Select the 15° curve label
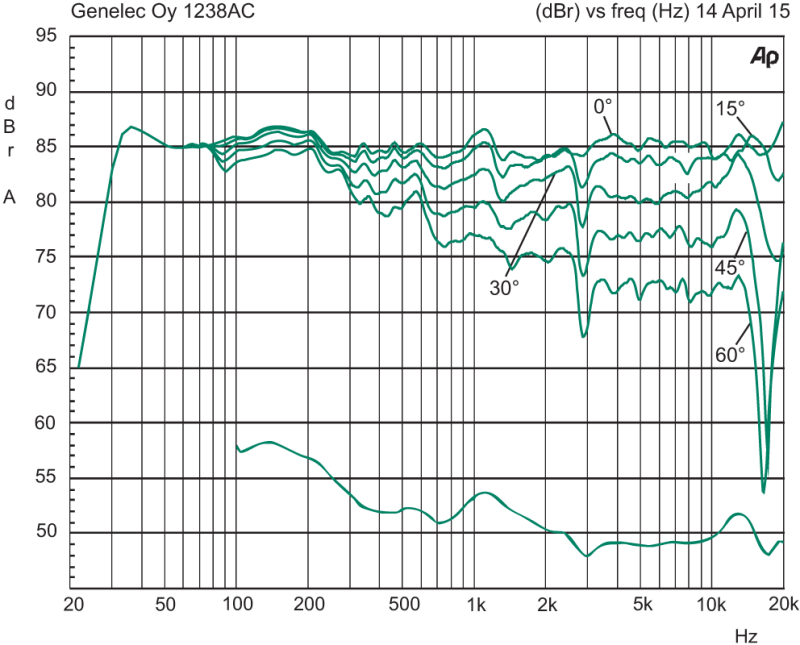Screen dimensions: 800x645 click(730, 109)
